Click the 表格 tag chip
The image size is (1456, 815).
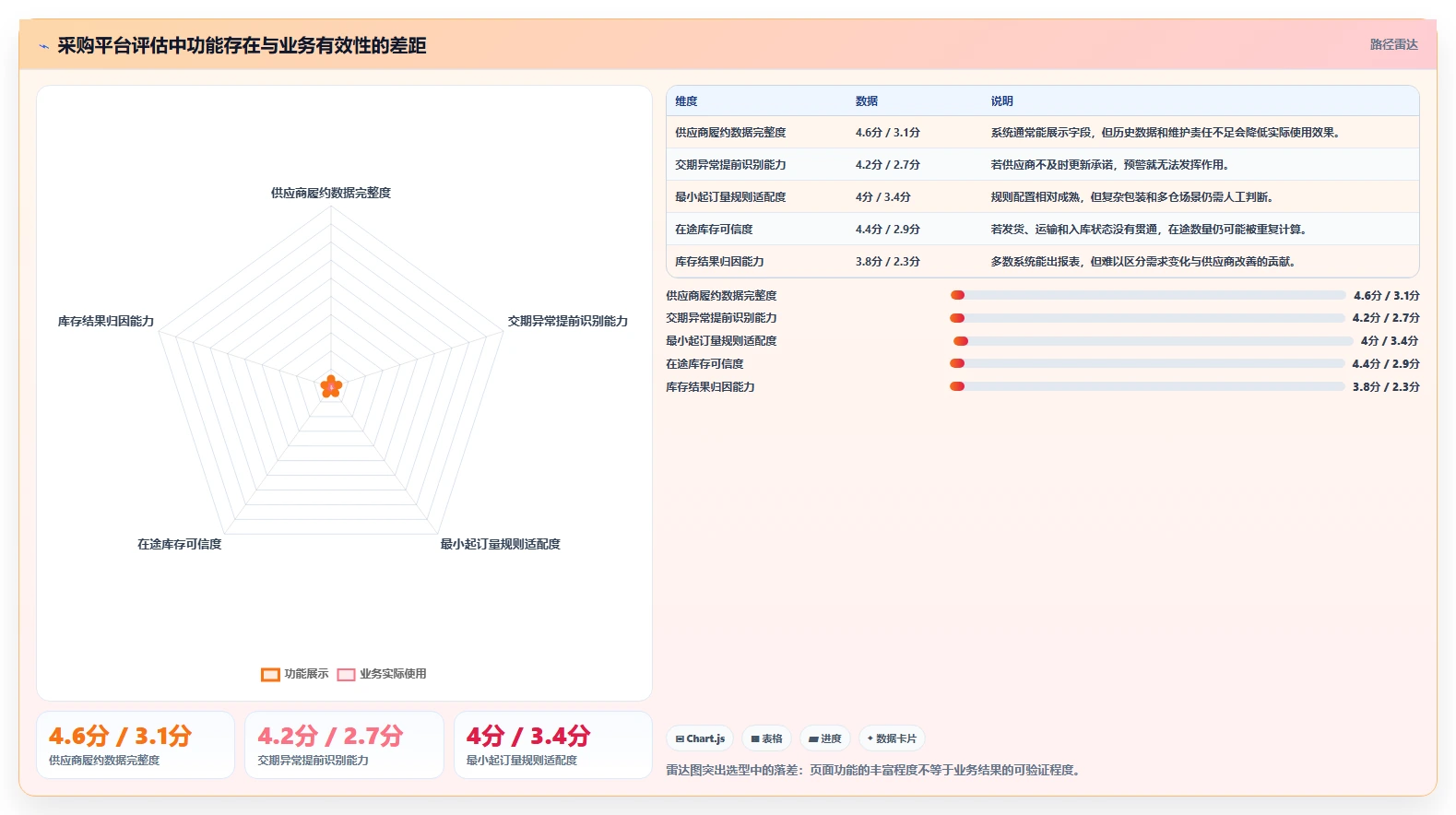click(766, 738)
